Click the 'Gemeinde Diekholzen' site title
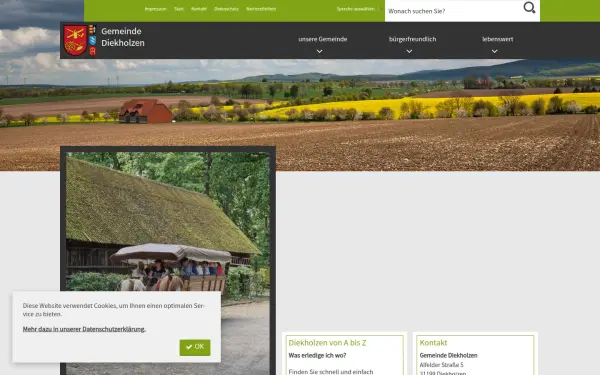600x375 pixels. point(123,37)
